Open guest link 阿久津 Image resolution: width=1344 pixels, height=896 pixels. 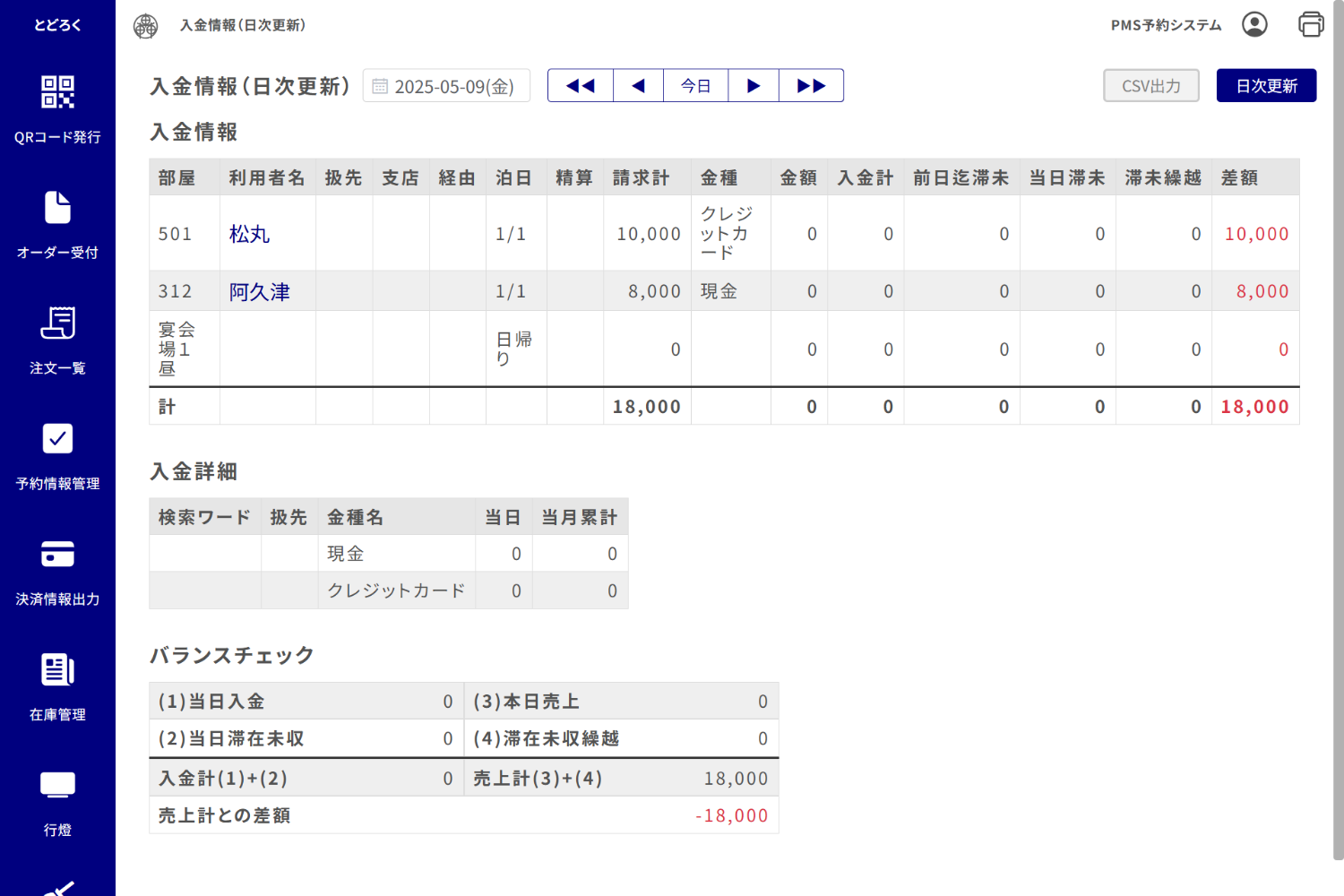click(260, 292)
